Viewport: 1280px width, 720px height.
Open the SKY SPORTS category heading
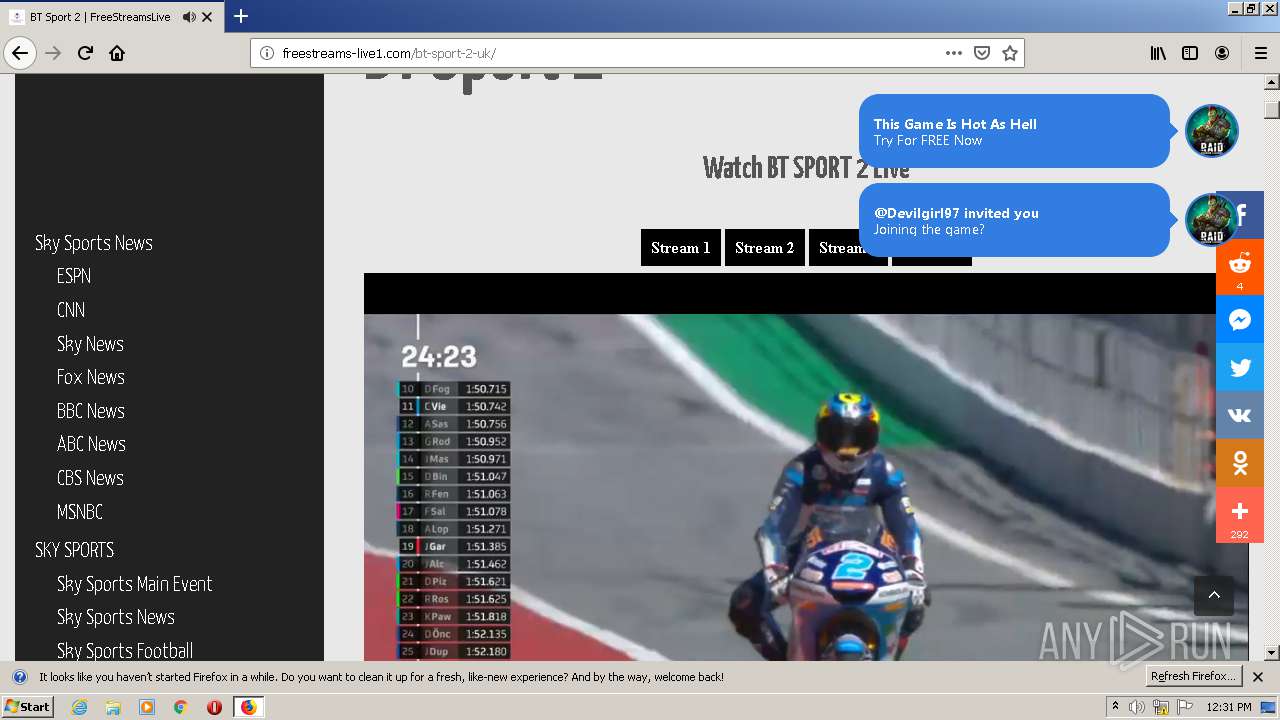click(x=75, y=550)
